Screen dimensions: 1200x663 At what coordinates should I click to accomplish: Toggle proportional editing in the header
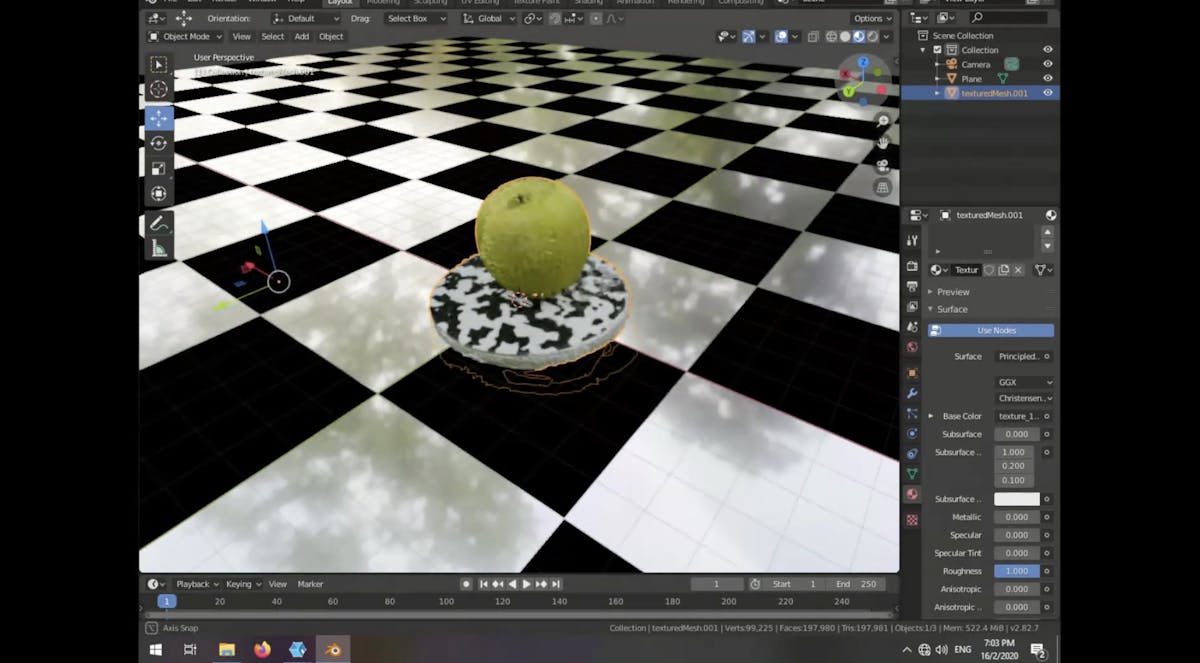coord(597,18)
